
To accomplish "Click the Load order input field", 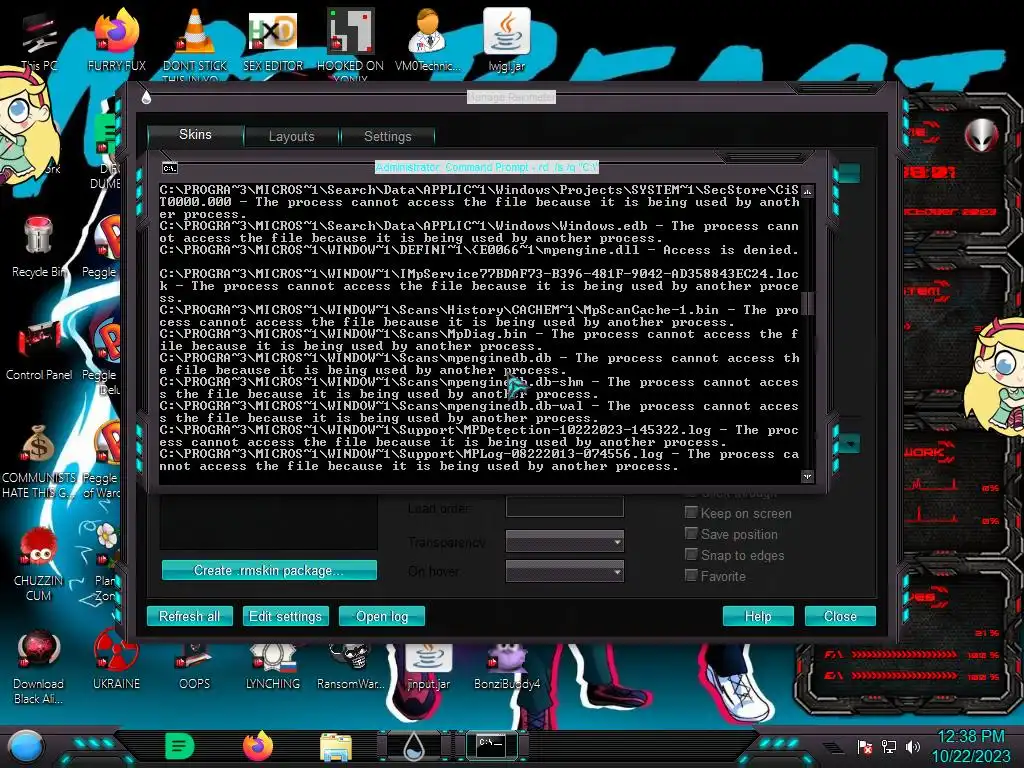I will coord(565,507).
